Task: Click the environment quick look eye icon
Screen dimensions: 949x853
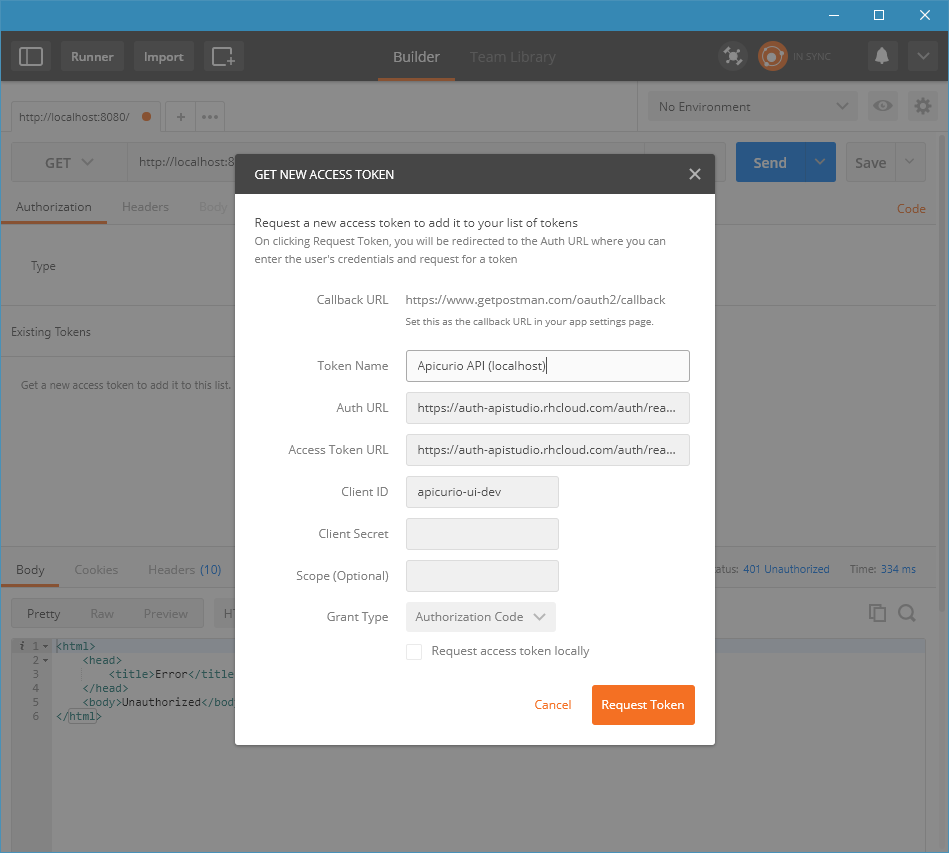Action: point(882,107)
